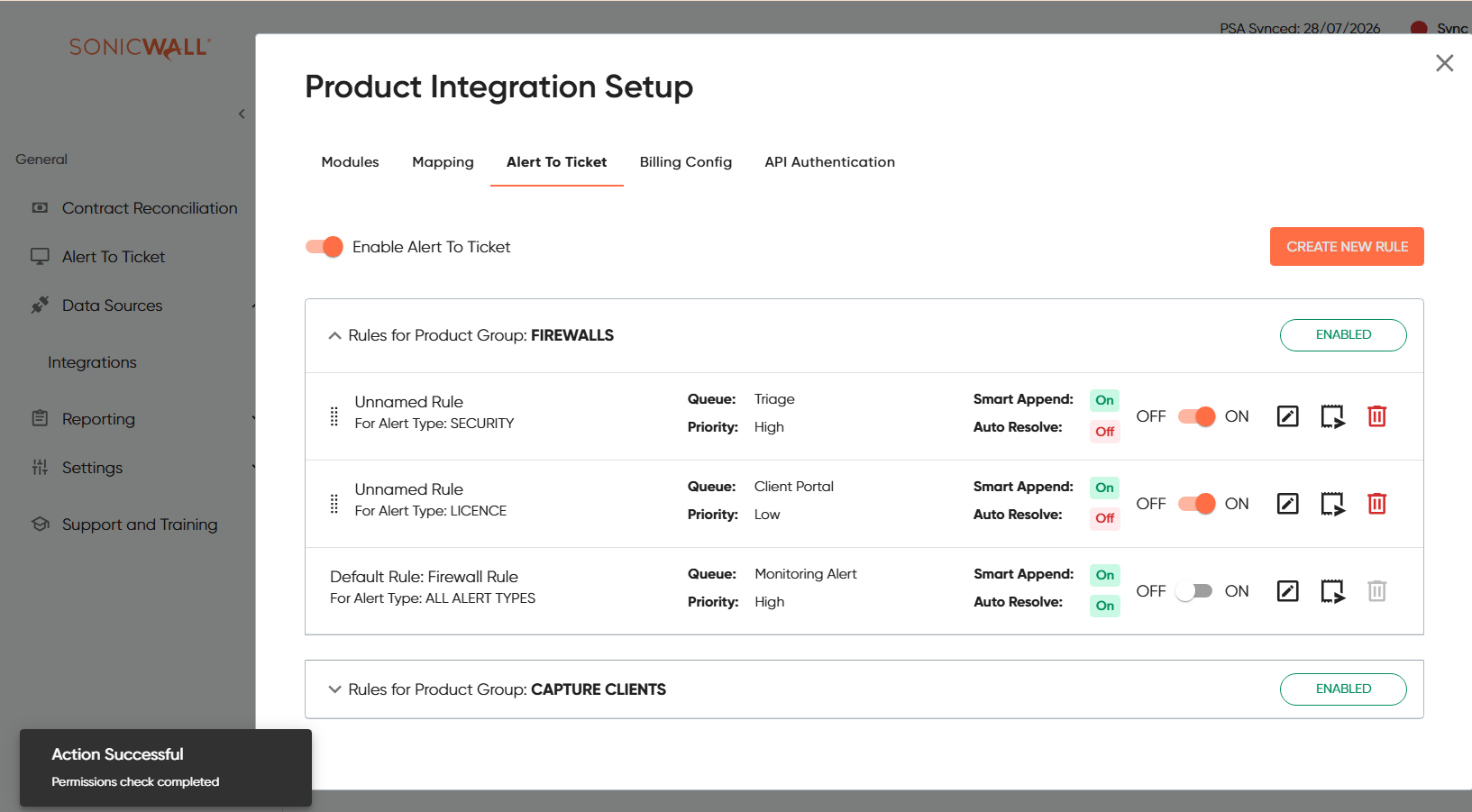The width and height of the screenshot is (1472, 812).
Task: Collapse the FIREWALLS product group rules
Action: point(334,335)
